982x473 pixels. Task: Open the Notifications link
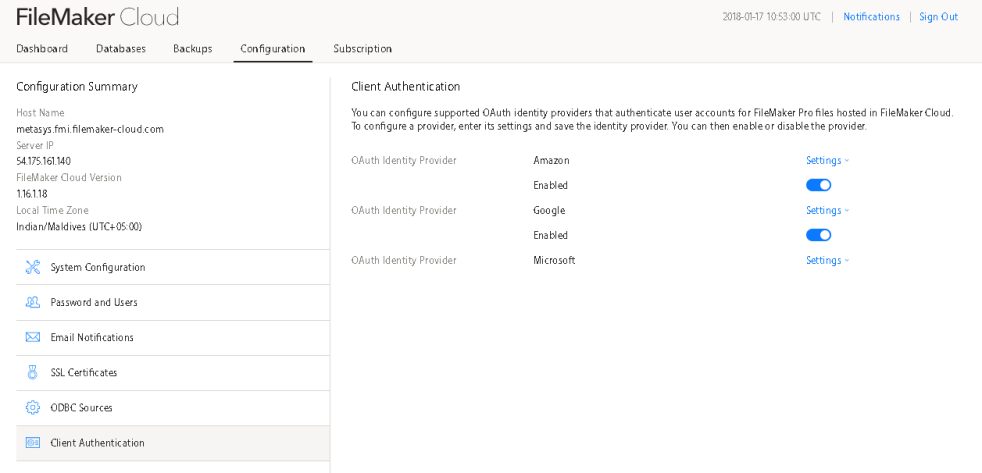(x=871, y=17)
